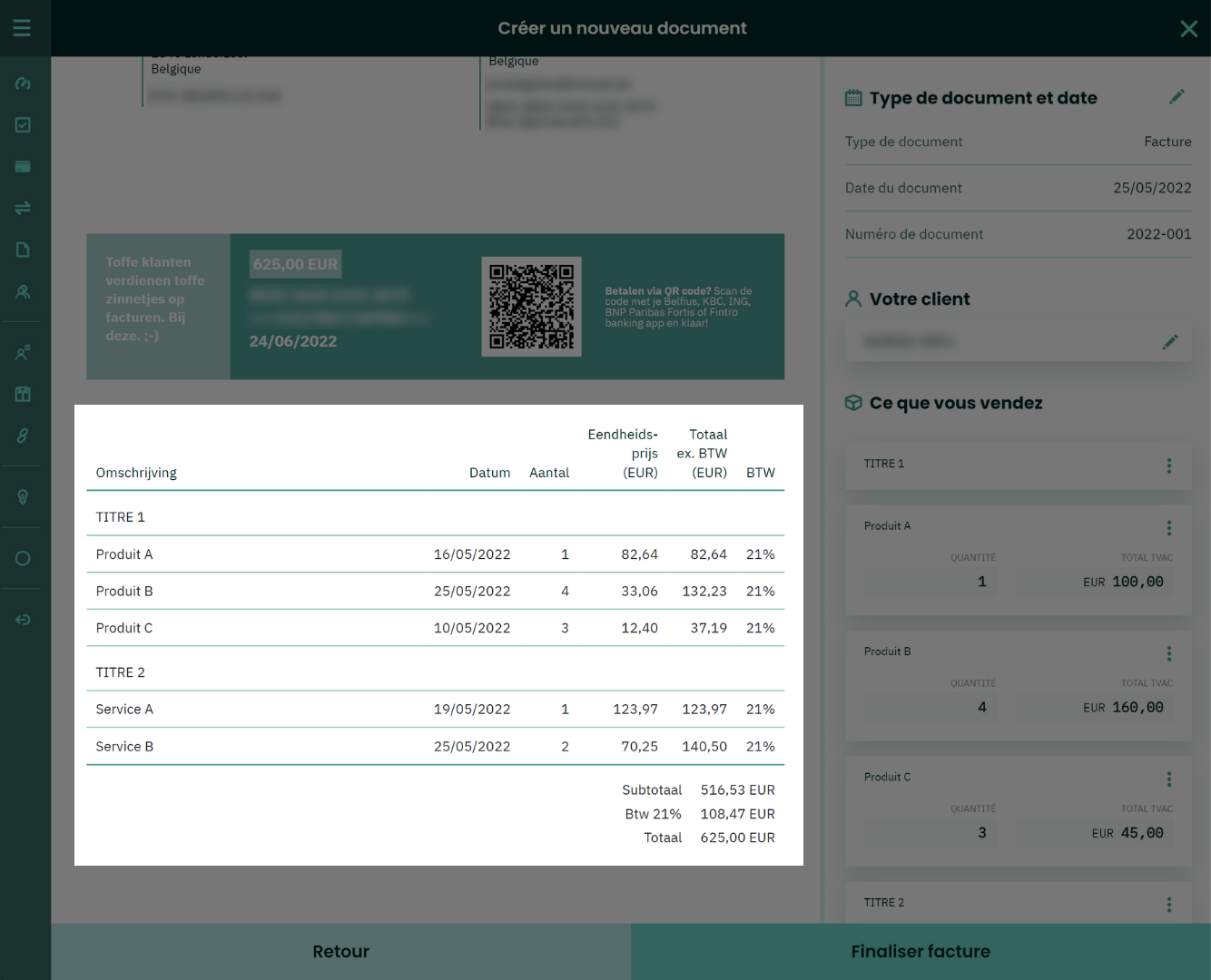The image size is (1211, 980).
Task: Edit the Produit A quantity field
Action: click(930, 582)
